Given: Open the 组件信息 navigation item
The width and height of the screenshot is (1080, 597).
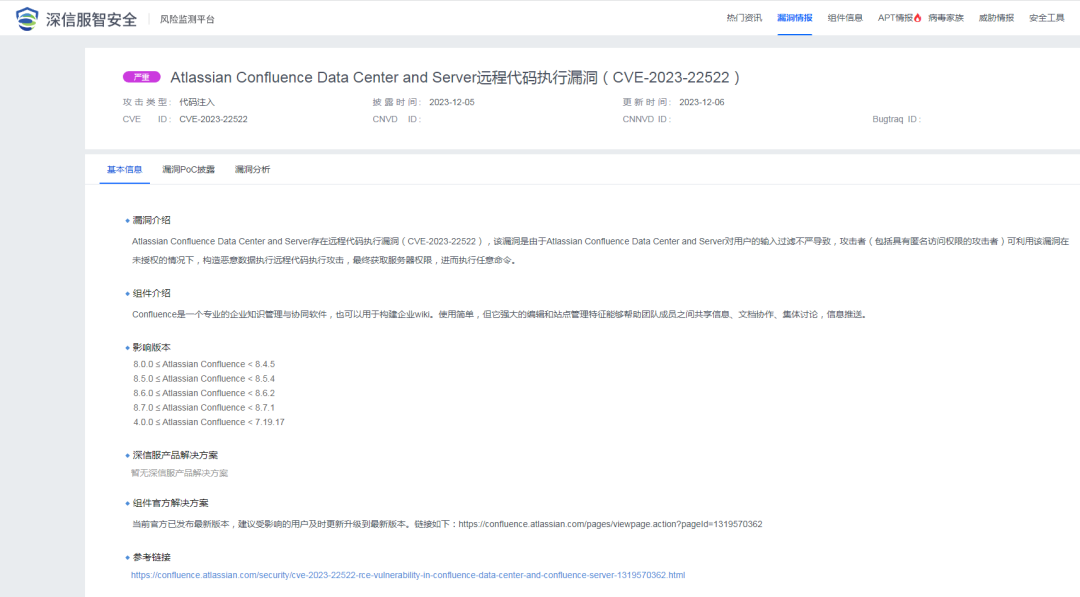Looking at the screenshot, I should click(x=845, y=18).
